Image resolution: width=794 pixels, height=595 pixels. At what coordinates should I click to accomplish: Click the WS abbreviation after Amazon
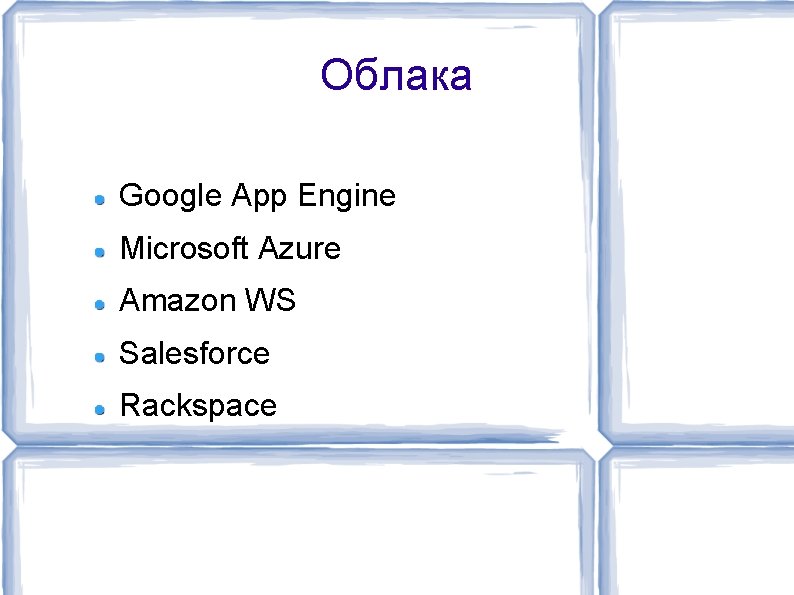270,300
